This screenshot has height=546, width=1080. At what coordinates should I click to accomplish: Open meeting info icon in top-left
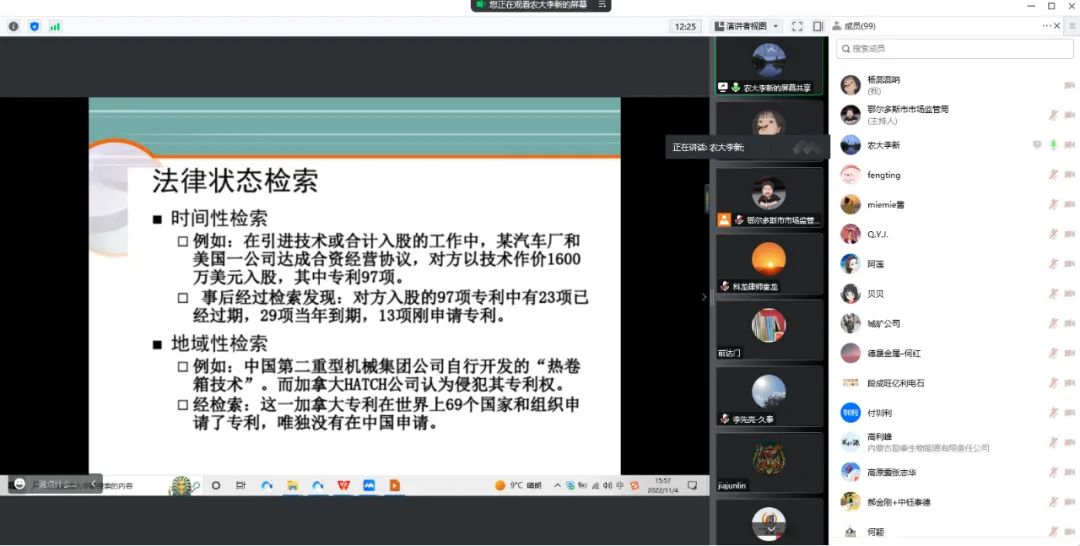pos(14,26)
